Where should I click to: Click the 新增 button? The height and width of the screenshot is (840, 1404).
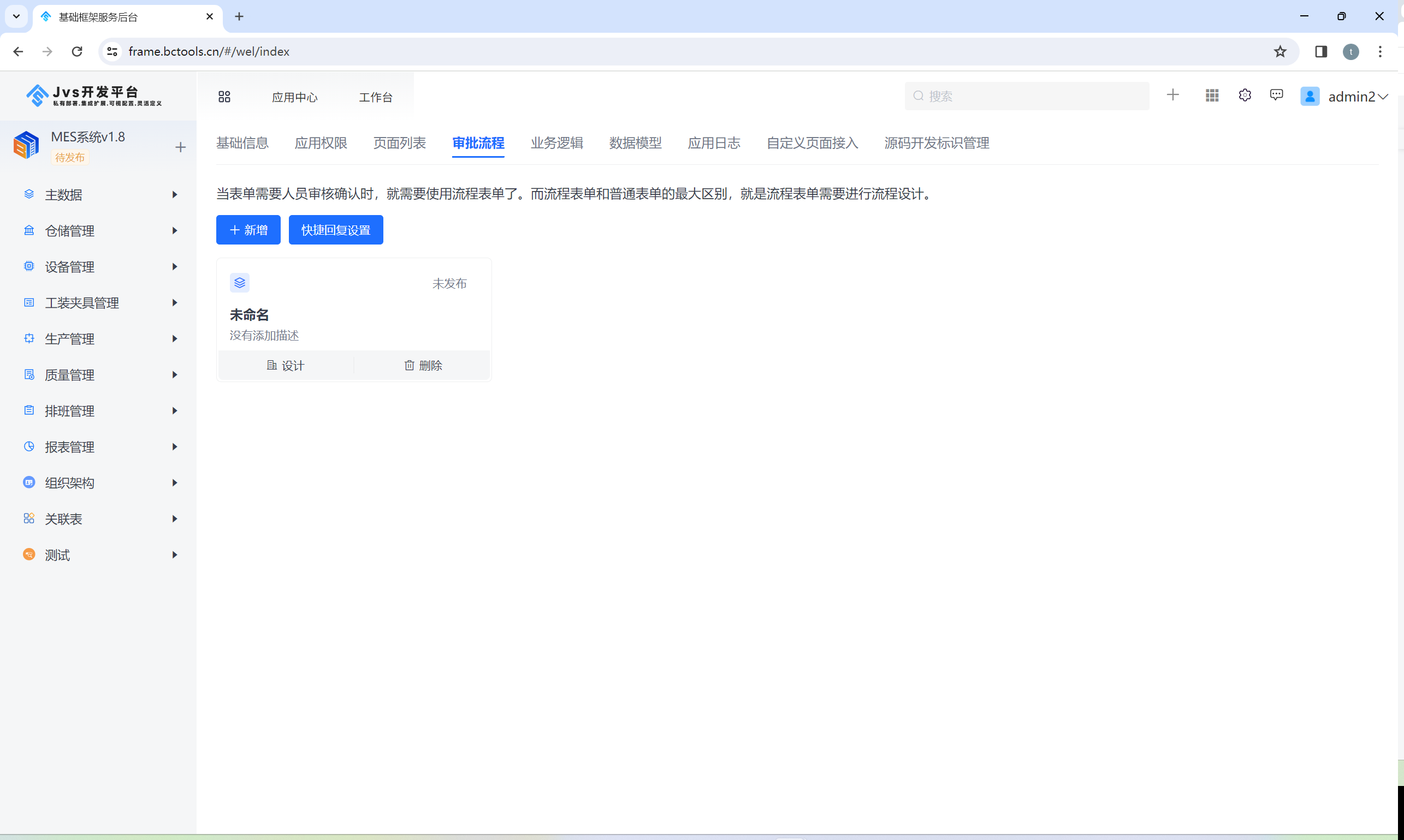coord(248,230)
